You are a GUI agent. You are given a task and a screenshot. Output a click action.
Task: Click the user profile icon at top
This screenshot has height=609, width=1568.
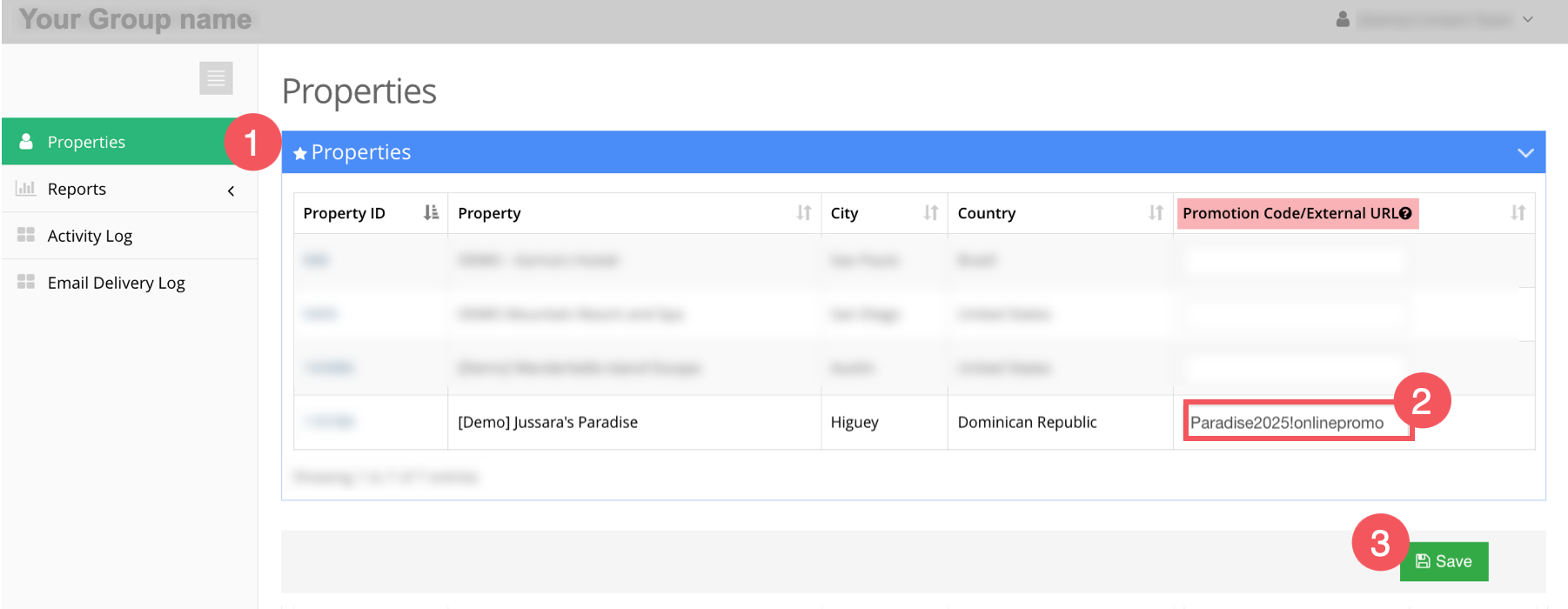[1343, 19]
